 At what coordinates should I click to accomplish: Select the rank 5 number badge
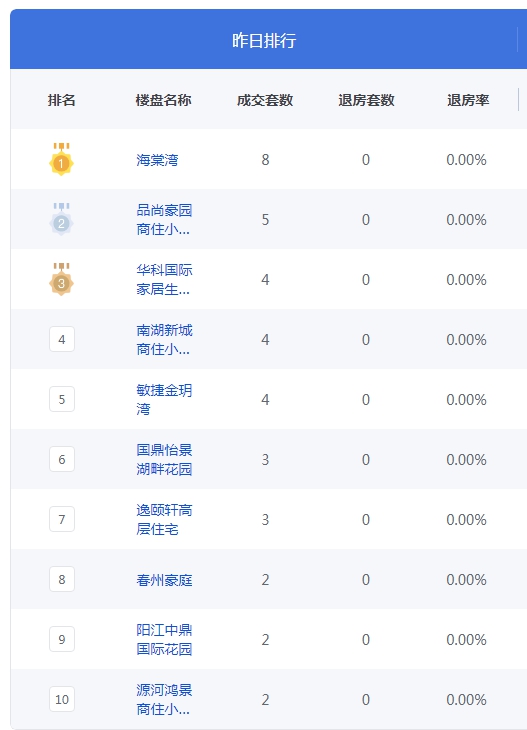pyautogui.click(x=62, y=399)
